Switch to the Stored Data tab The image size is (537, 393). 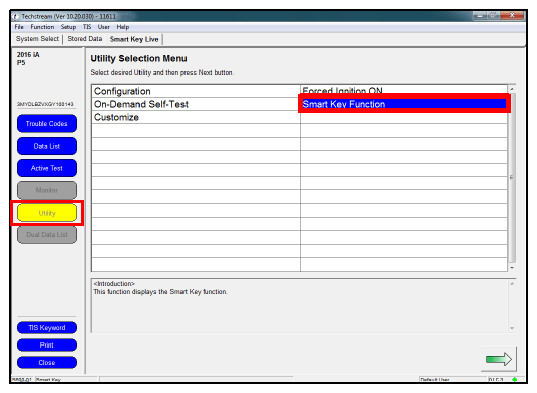85,39
